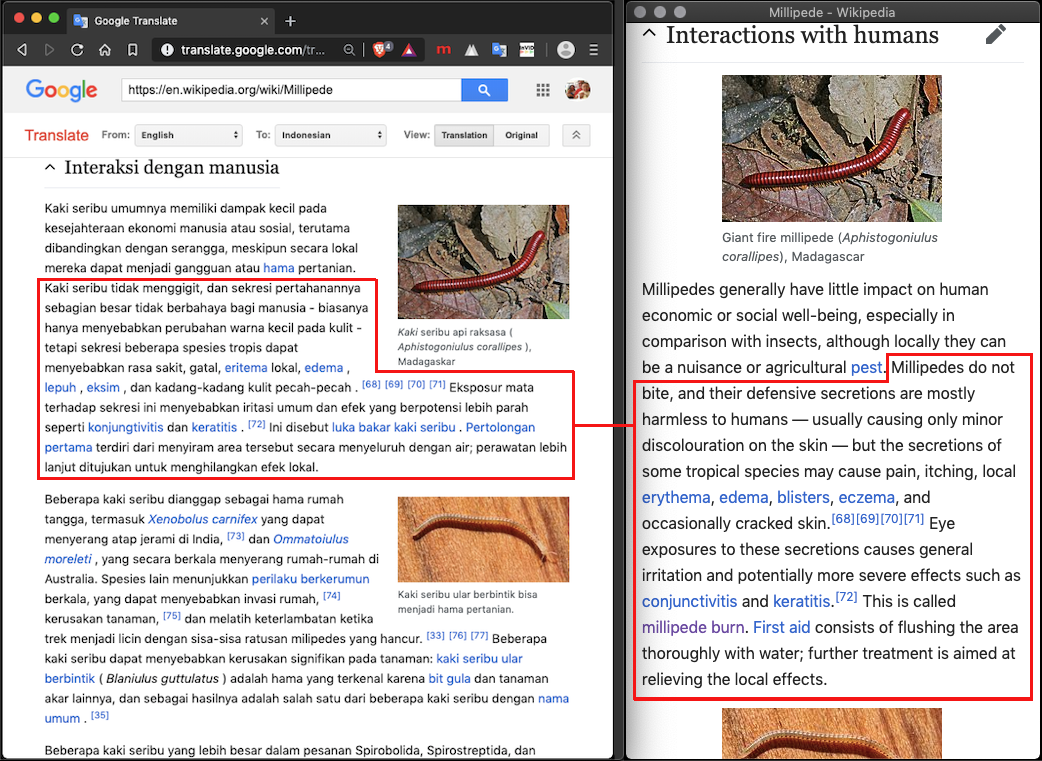The width and height of the screenshot is (1042, 761).
Task: Switch view to Translation
Action: point(464,135)
